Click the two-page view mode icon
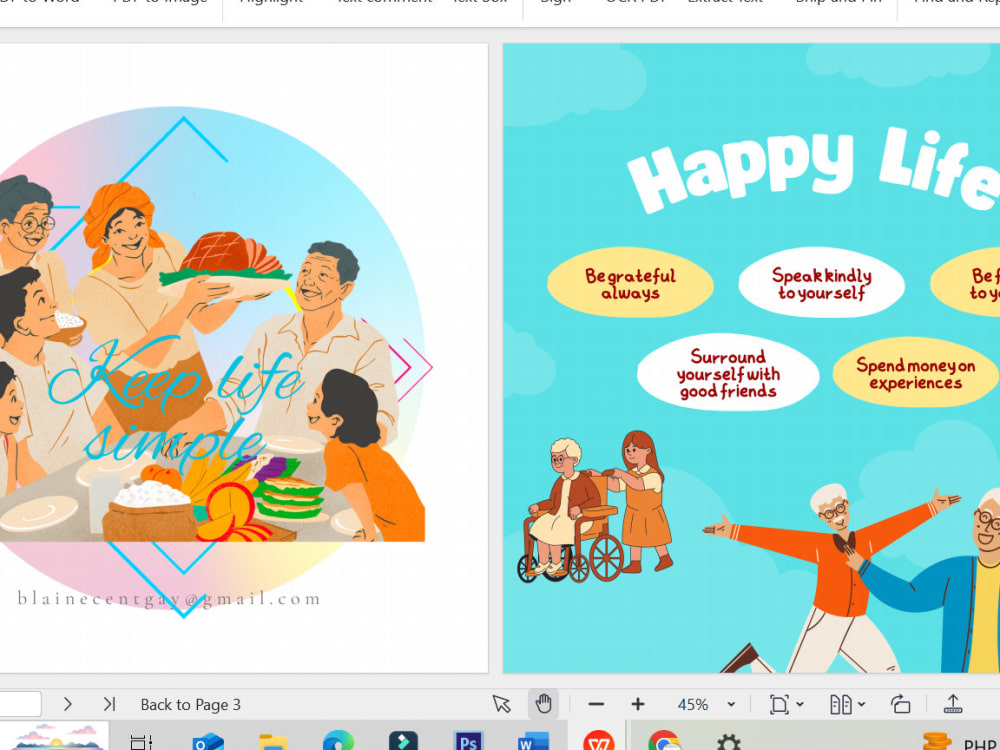 coord(841,704)
